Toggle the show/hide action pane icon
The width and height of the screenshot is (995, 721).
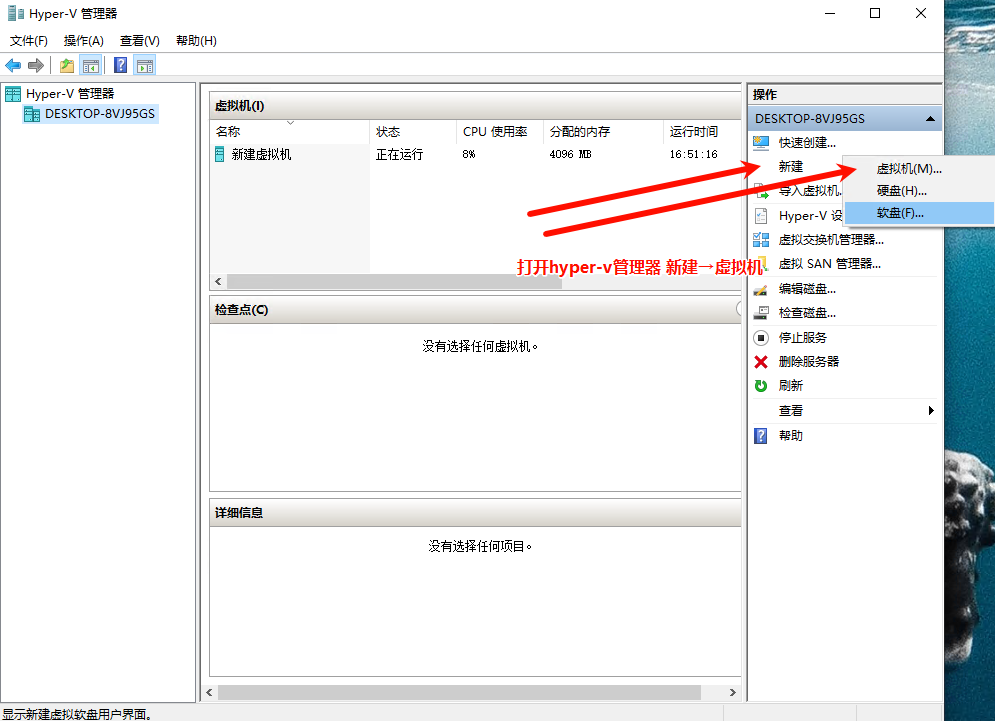coord(145,65)
